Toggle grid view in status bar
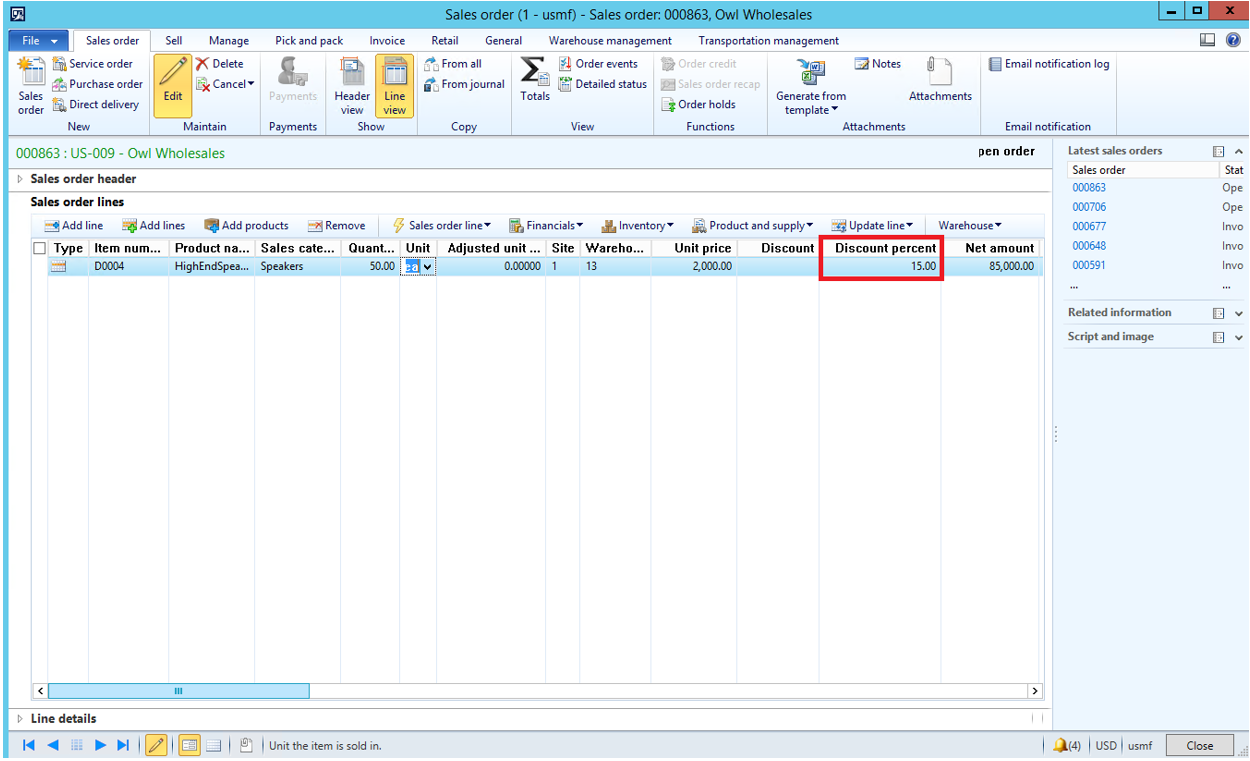Image resolution: width=1250 pixels, height=761 pixels. click(x=212, y=745)
